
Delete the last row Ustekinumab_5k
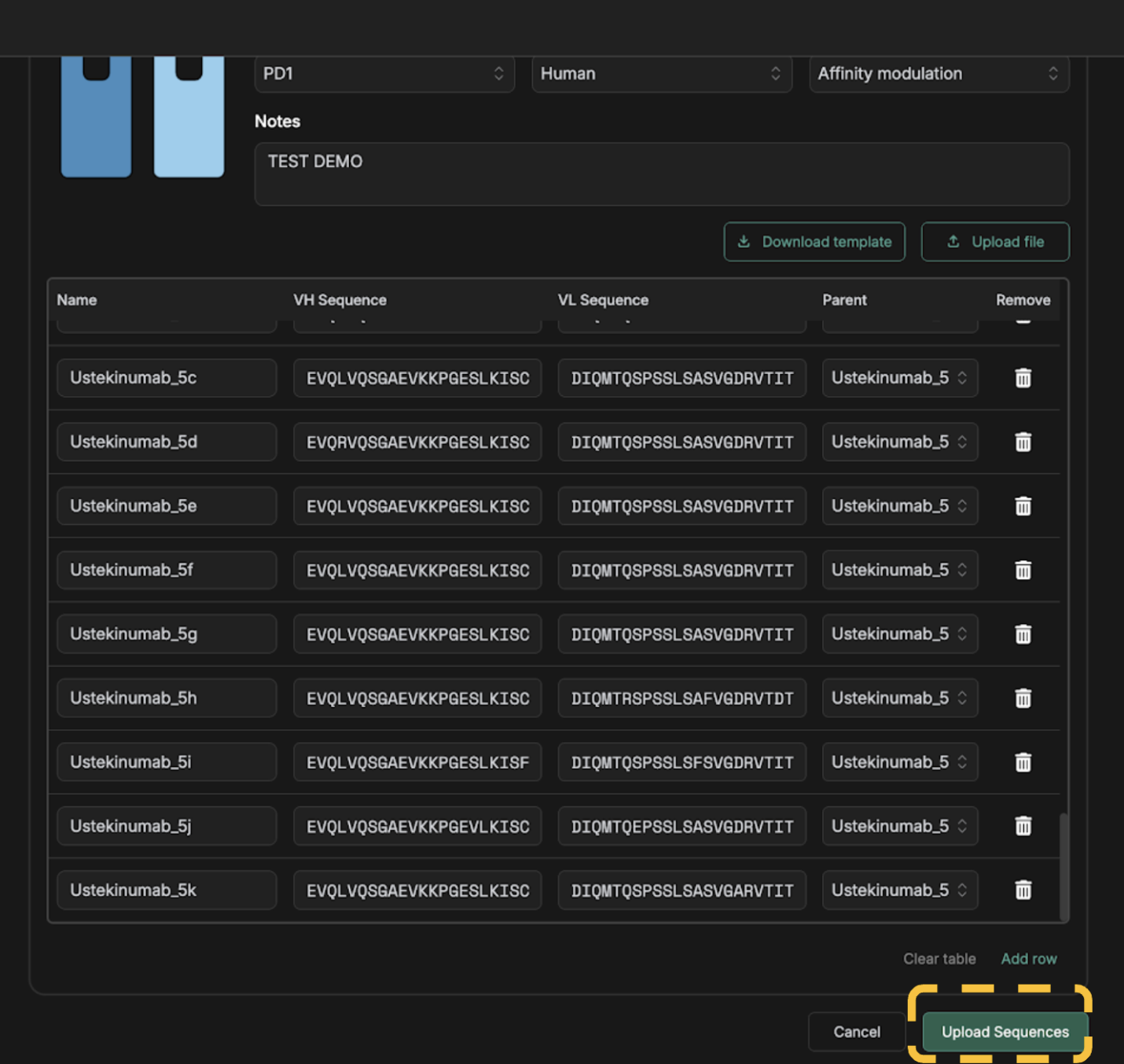(1023, 890)
